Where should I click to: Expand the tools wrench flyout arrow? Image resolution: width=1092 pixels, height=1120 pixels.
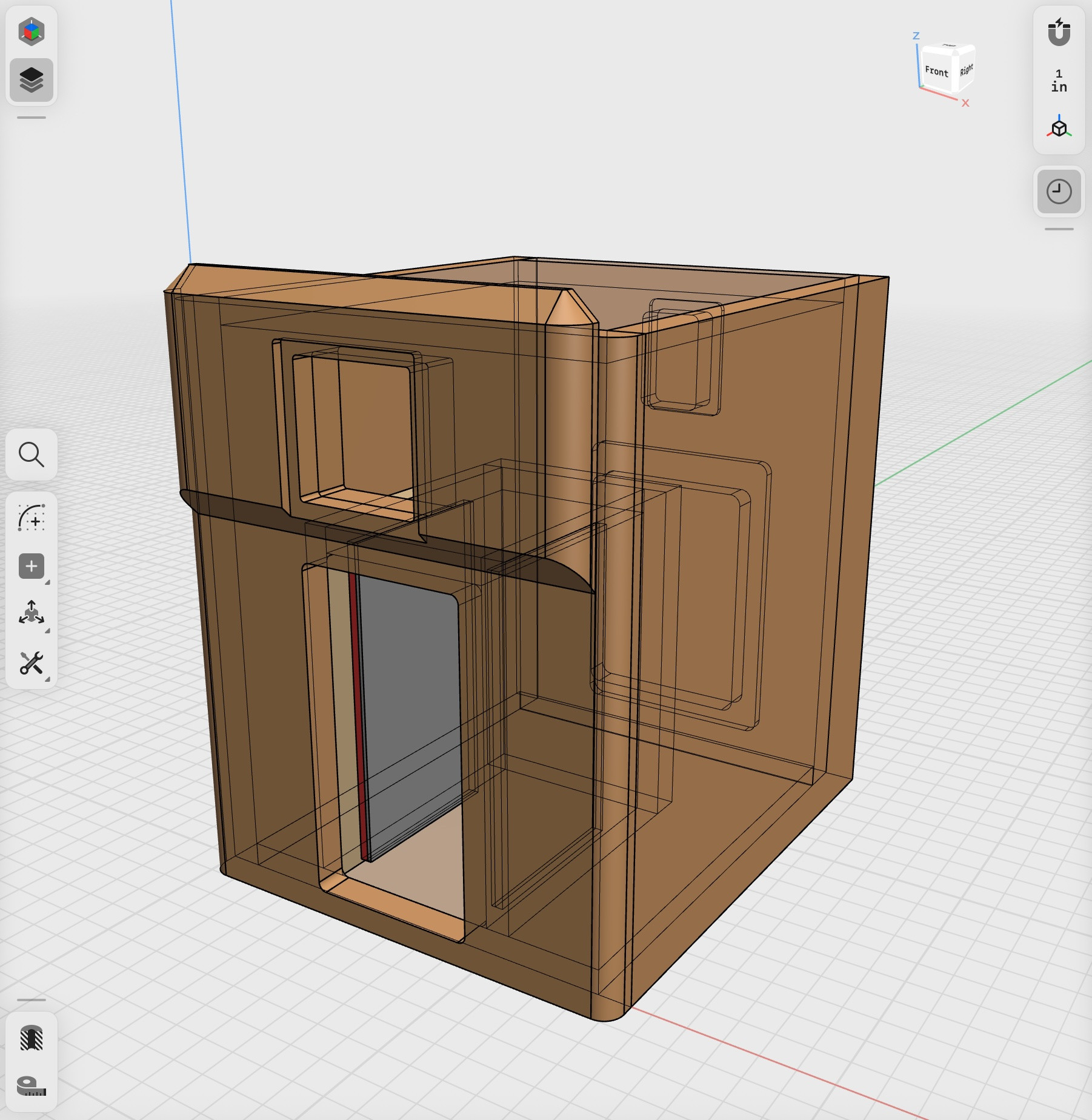(48, 679)
